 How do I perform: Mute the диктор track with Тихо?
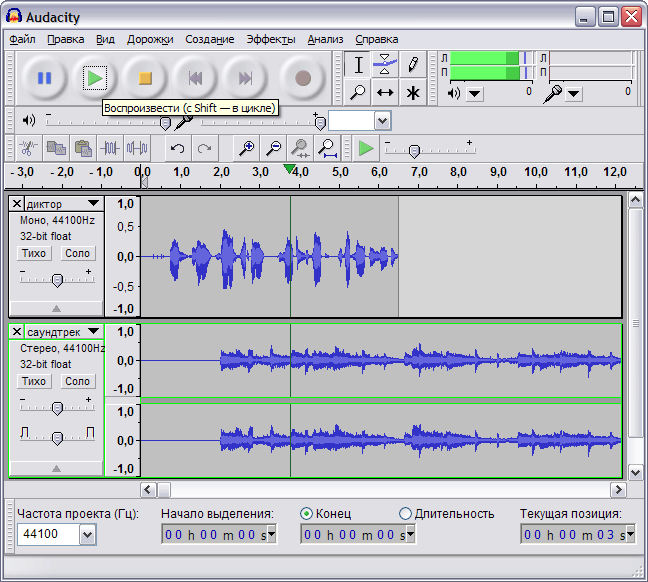point(35,254)
